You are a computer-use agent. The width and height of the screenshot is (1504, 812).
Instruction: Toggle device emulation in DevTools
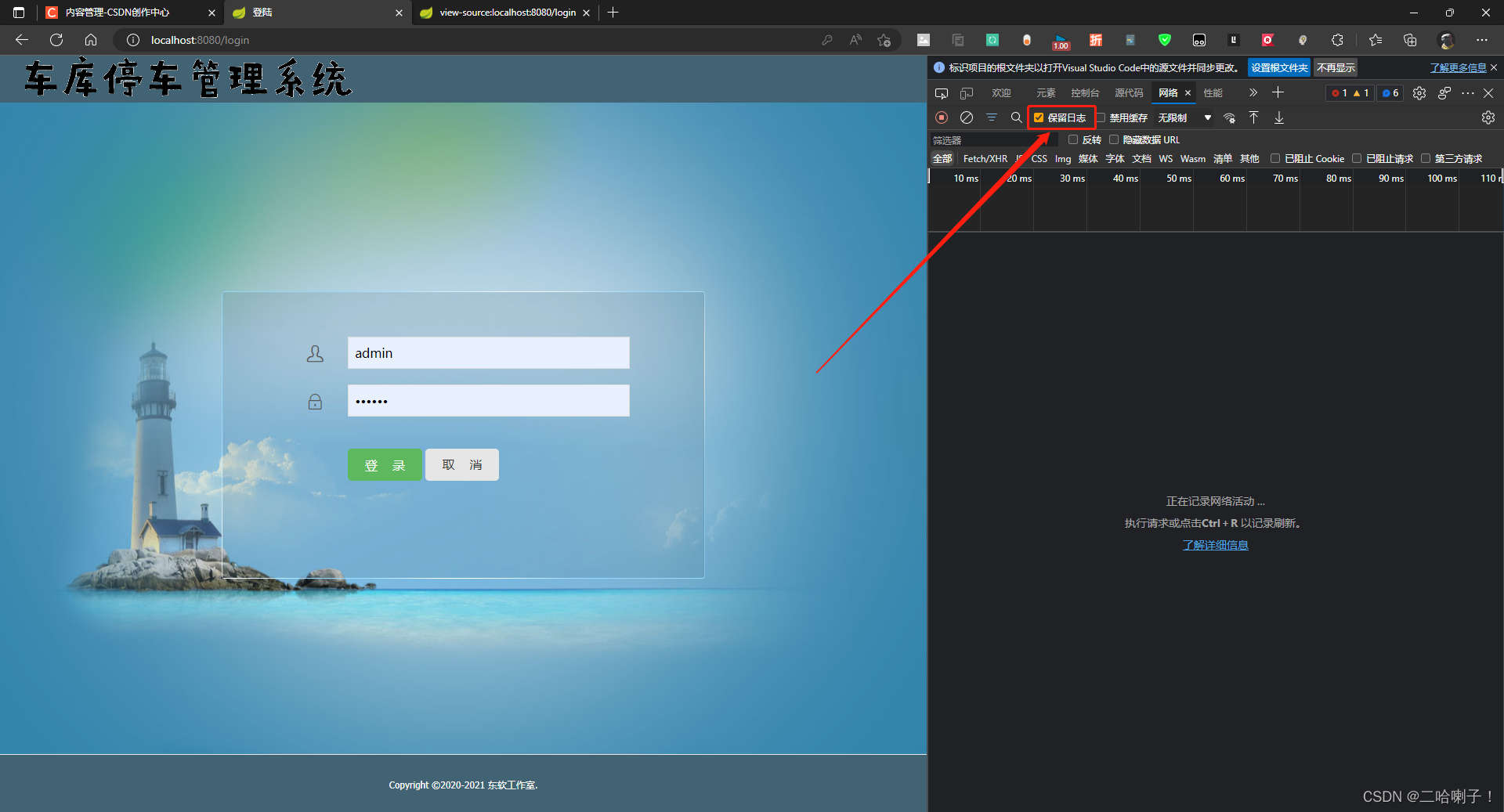click(x=967, y=93)
